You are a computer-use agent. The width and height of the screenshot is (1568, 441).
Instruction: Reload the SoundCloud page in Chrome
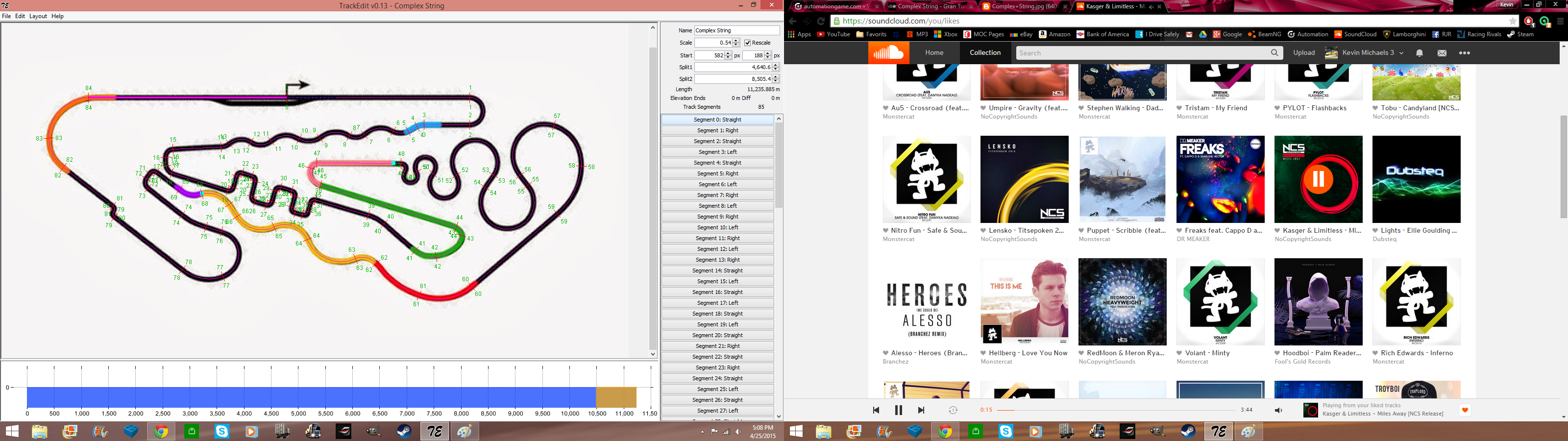(x=821, y=21)
